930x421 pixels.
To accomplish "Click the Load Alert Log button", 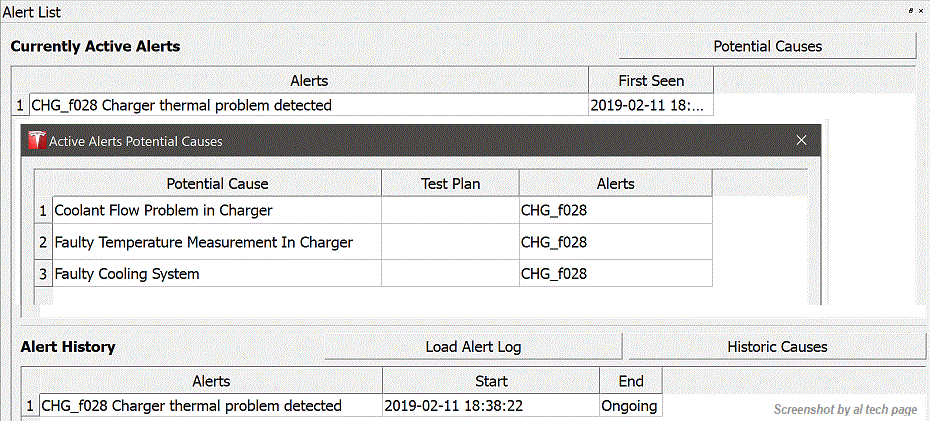I will tap(473, 347).
